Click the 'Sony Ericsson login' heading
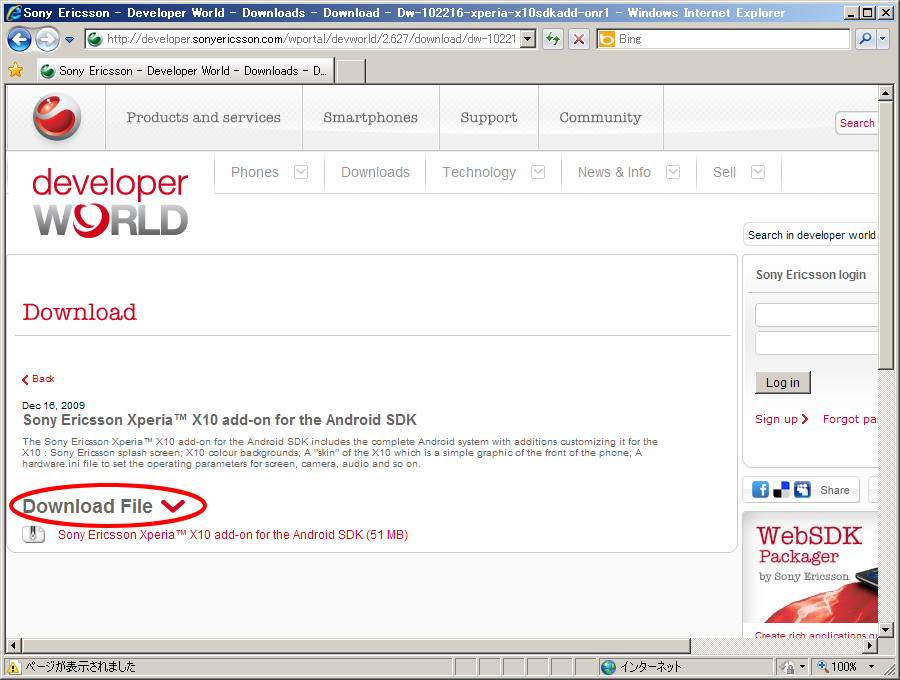 click(810, 275)
